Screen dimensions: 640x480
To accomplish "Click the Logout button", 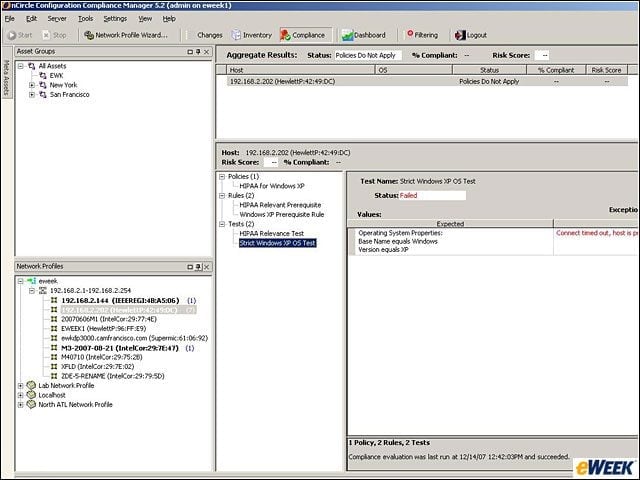I will coord(471,35).
